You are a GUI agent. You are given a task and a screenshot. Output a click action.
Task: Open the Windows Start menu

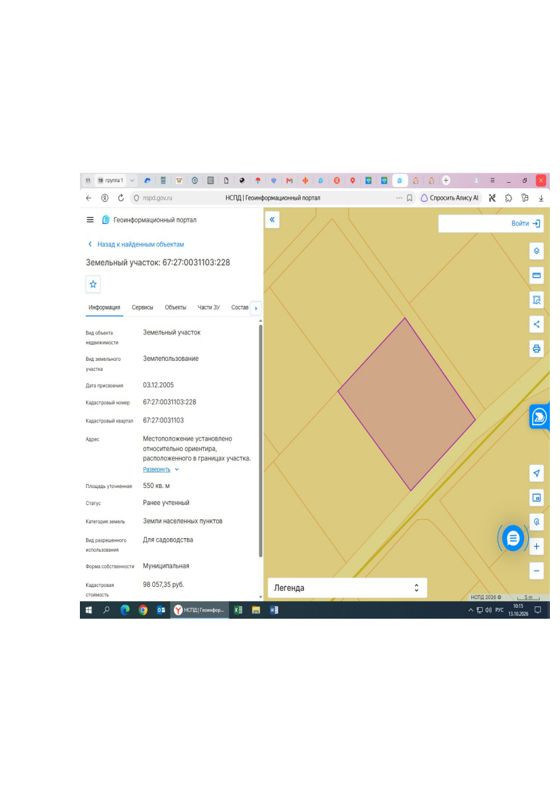click(88, 610)
